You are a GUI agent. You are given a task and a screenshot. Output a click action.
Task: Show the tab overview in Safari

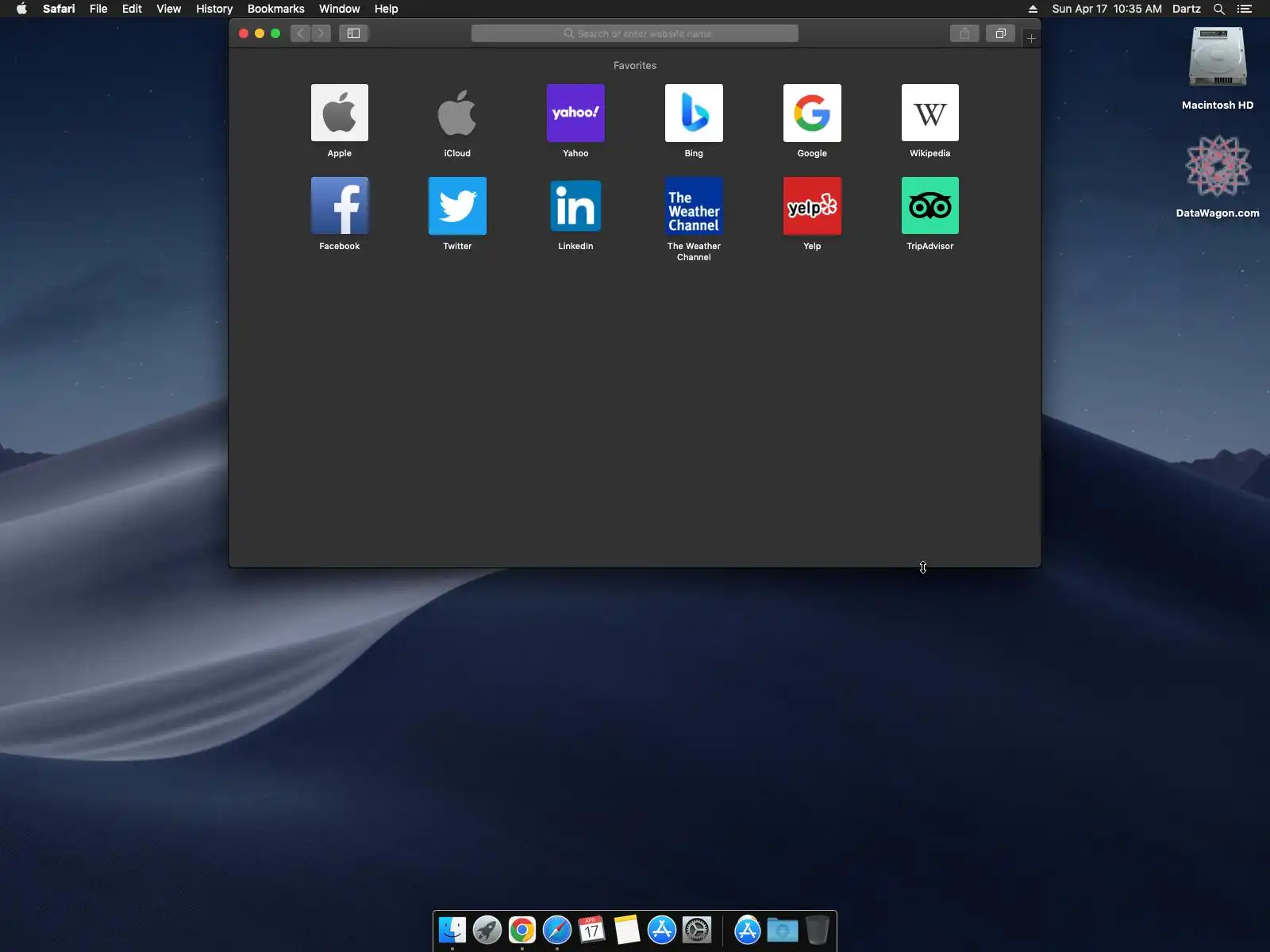1000,33
